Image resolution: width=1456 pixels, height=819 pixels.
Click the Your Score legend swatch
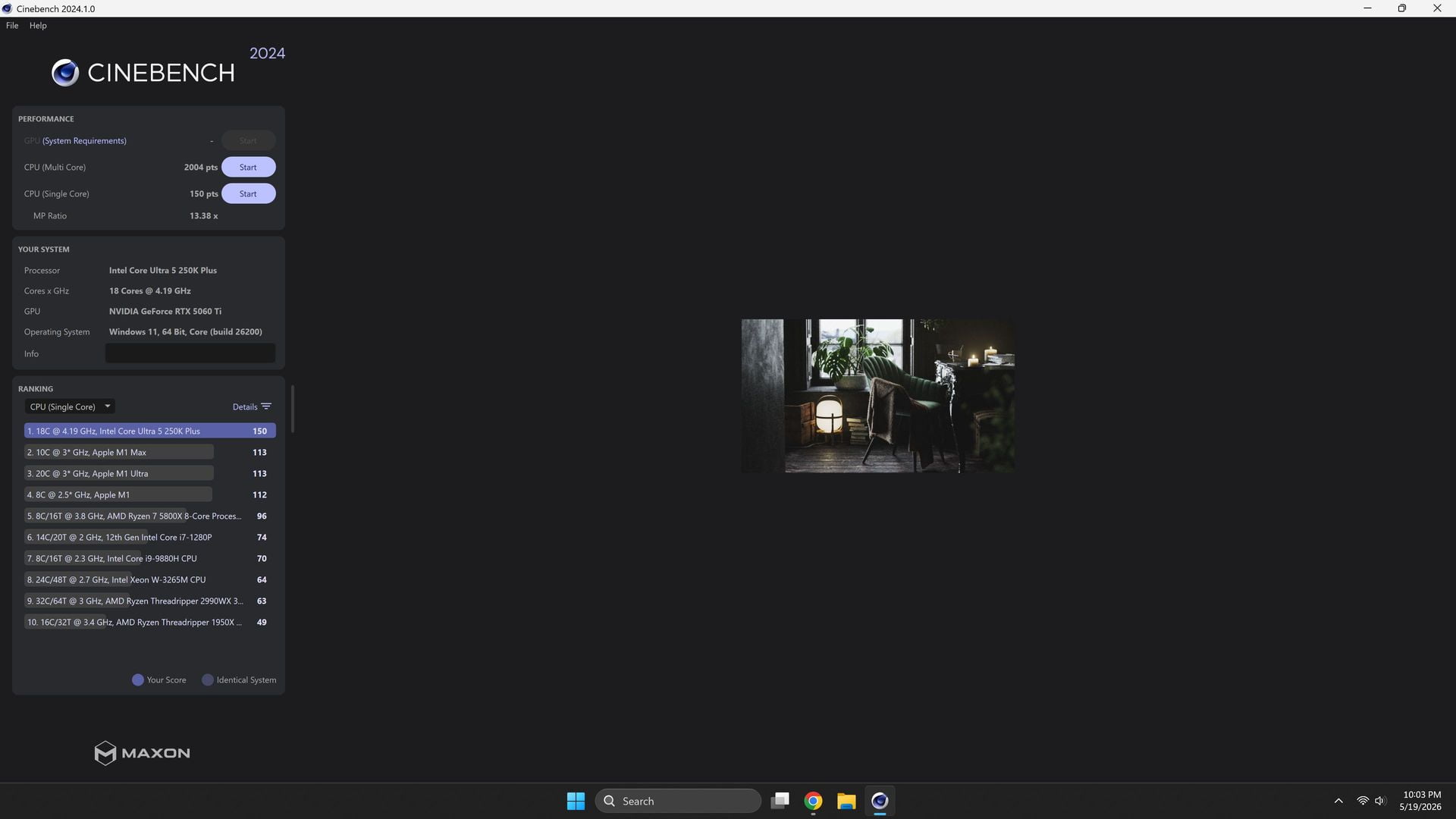coord(138,679)
